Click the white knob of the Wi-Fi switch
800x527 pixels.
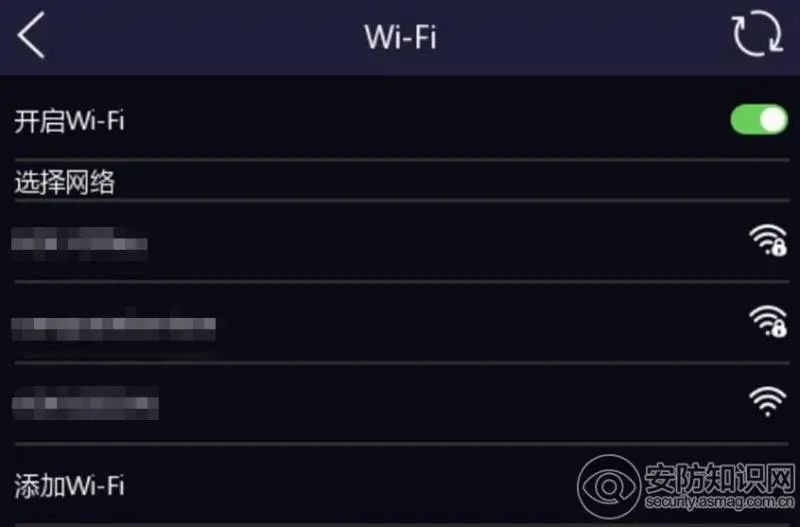coord(773,121)
